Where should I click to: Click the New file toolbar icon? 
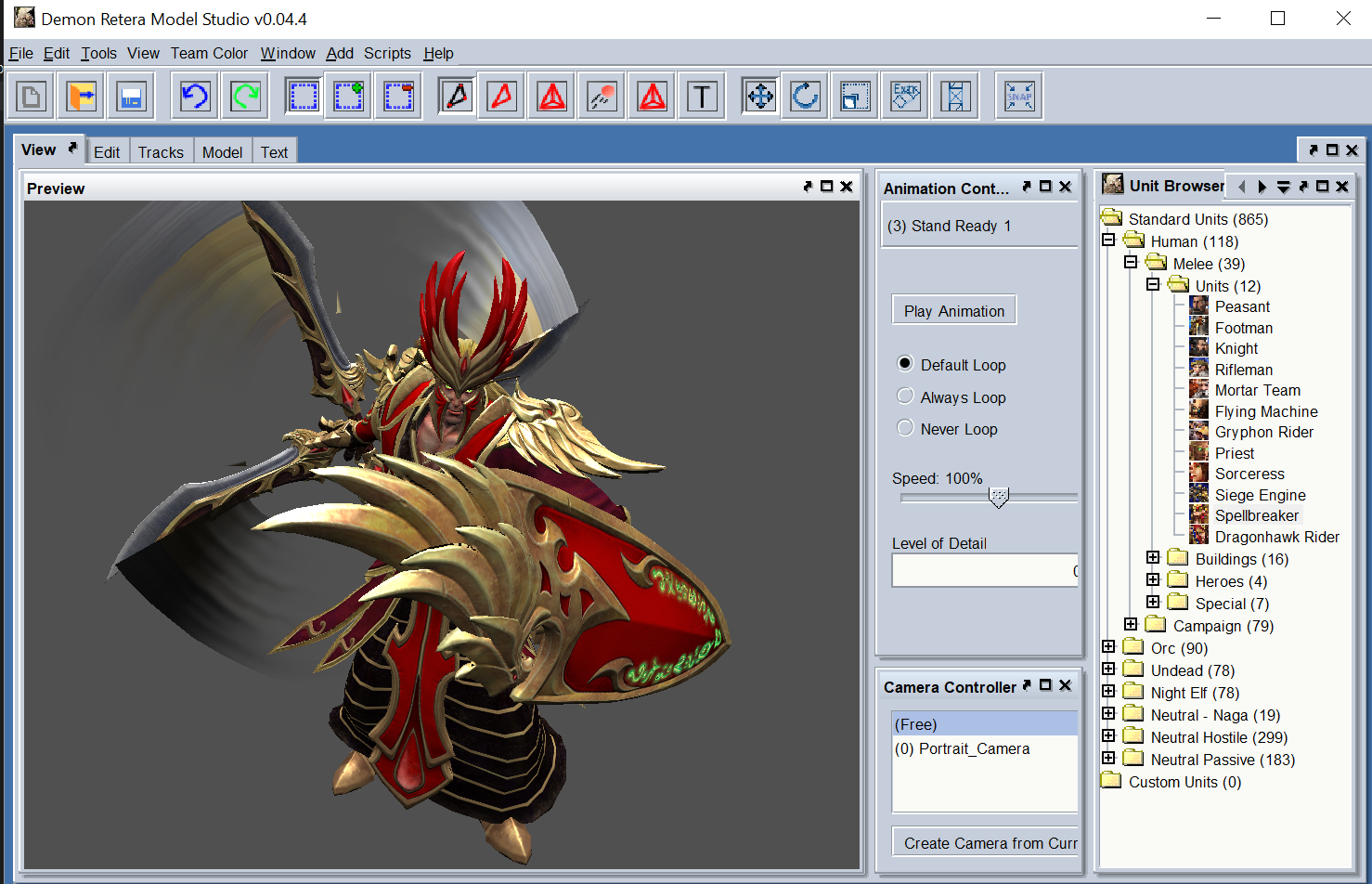click(32, 96)
